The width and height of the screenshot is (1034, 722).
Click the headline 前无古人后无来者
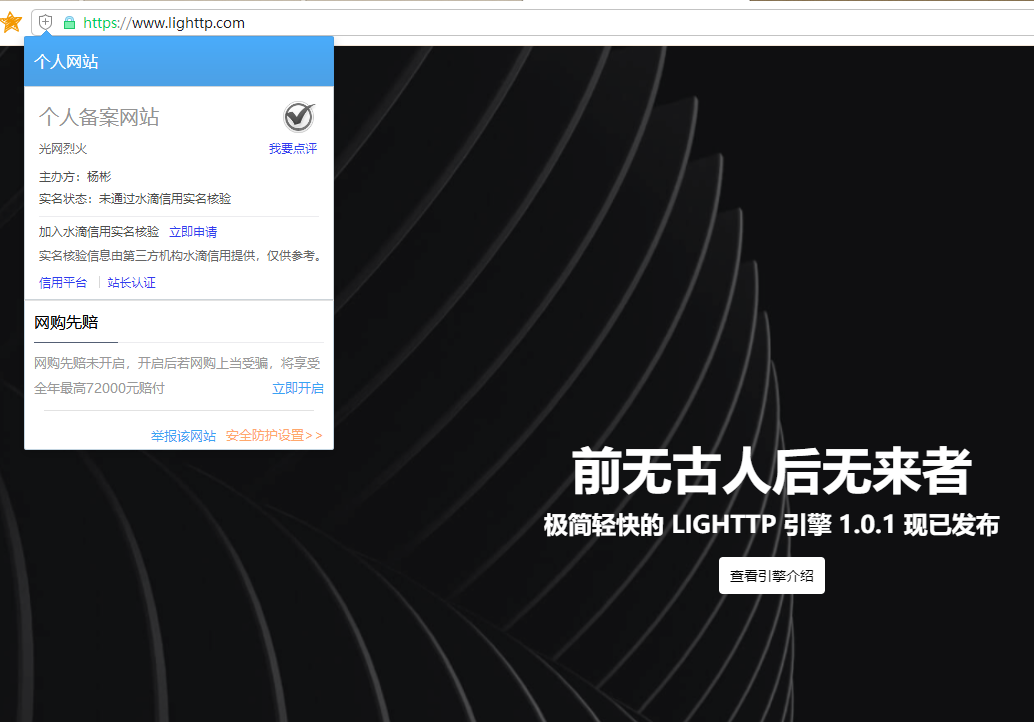point(772,471)
